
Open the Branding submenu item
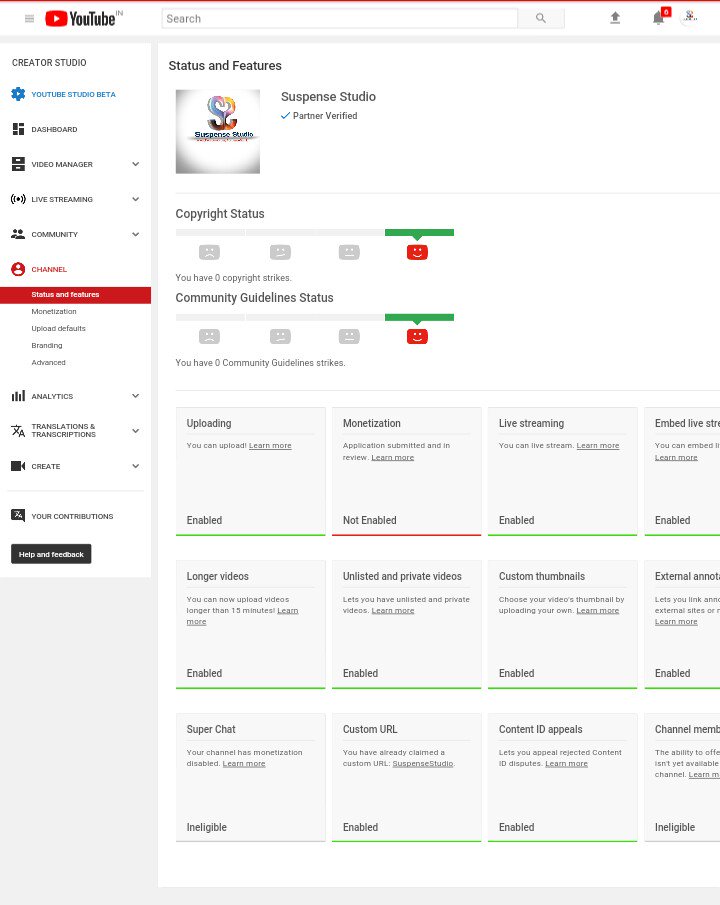[47, 346]
